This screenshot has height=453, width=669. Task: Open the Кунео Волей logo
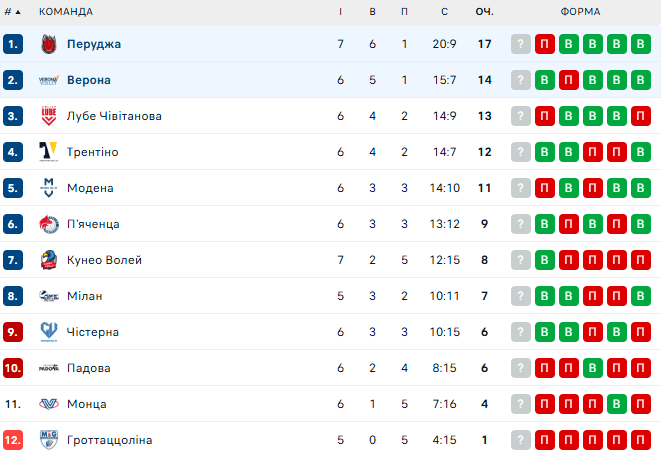48,260
